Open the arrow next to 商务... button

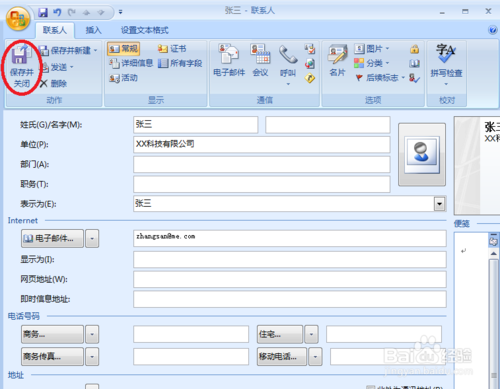[x=92, y=334]
